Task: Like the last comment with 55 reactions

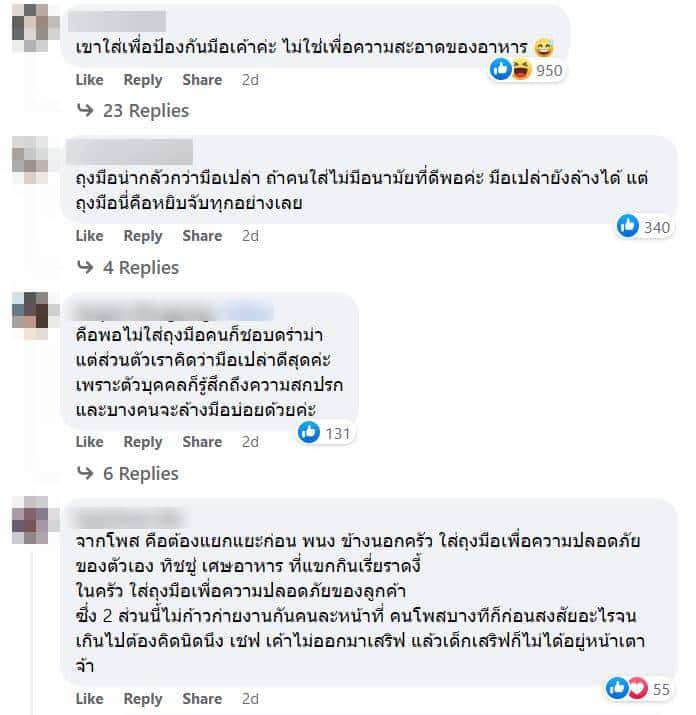Action: pyautogui.click(x=89, y=699)
